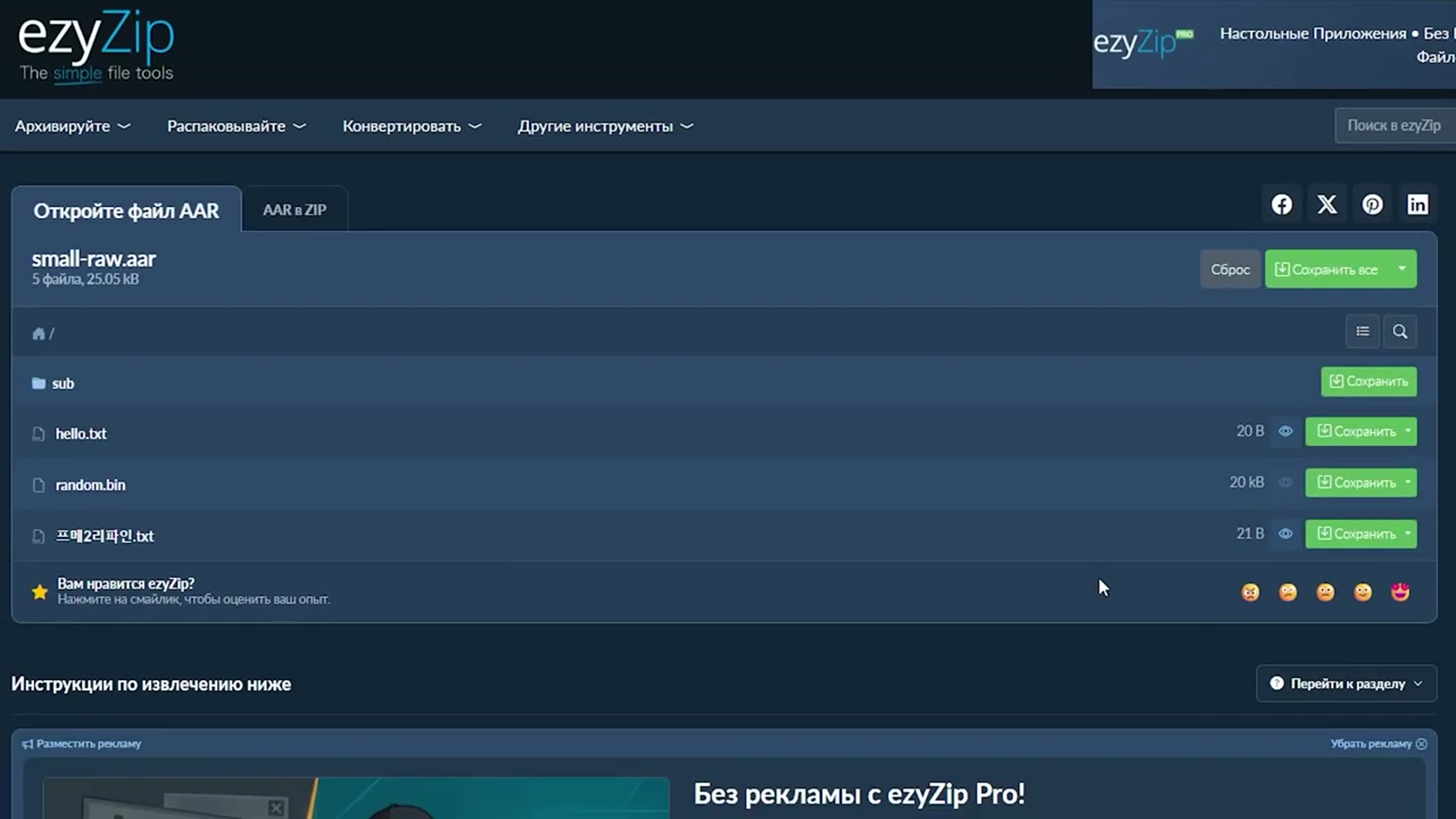The image size is (1456, 819).
Task: Click the small-raw.aar archive title
Action: [x=94, y=259]
